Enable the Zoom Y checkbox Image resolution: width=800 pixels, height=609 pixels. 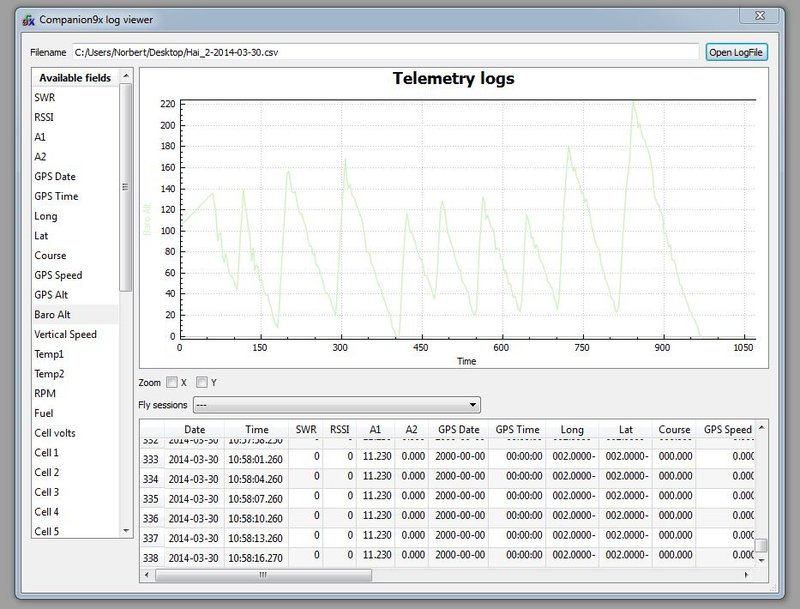click(202, 382)
